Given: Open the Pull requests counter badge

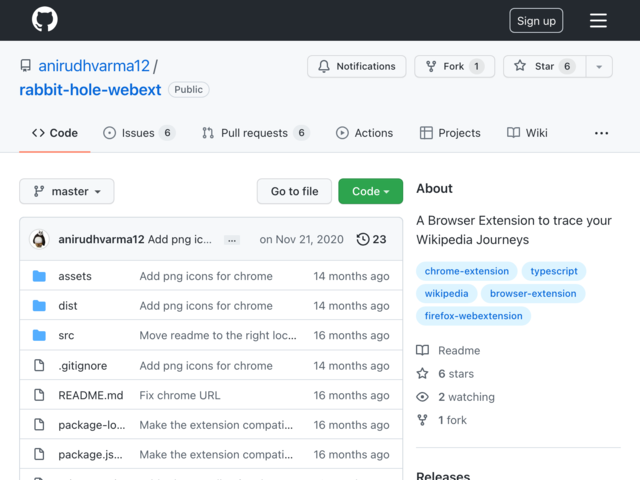Looking at the screenshot, I should pos(301,133).
